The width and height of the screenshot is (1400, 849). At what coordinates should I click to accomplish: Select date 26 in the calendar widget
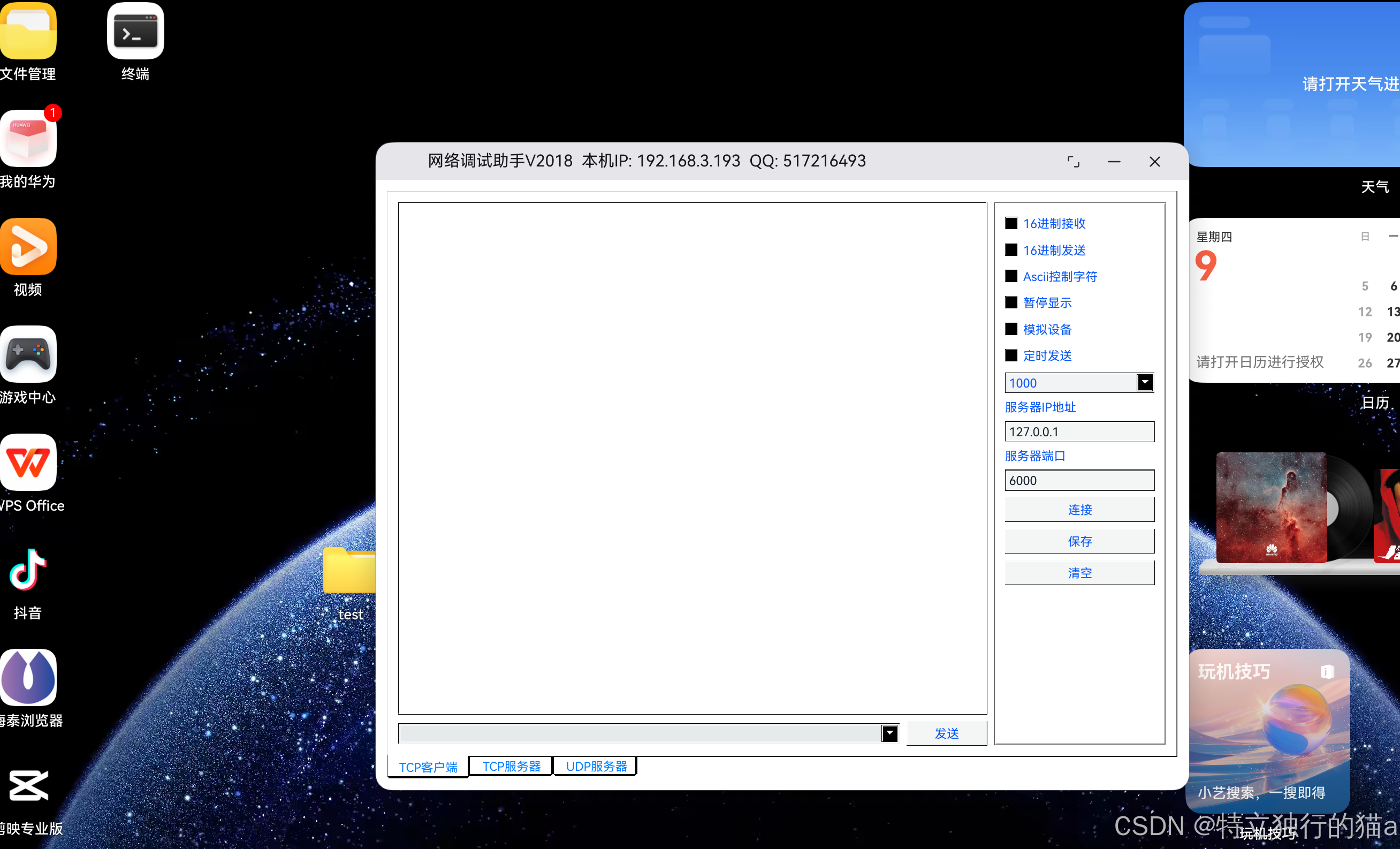tap(1365, 362)
